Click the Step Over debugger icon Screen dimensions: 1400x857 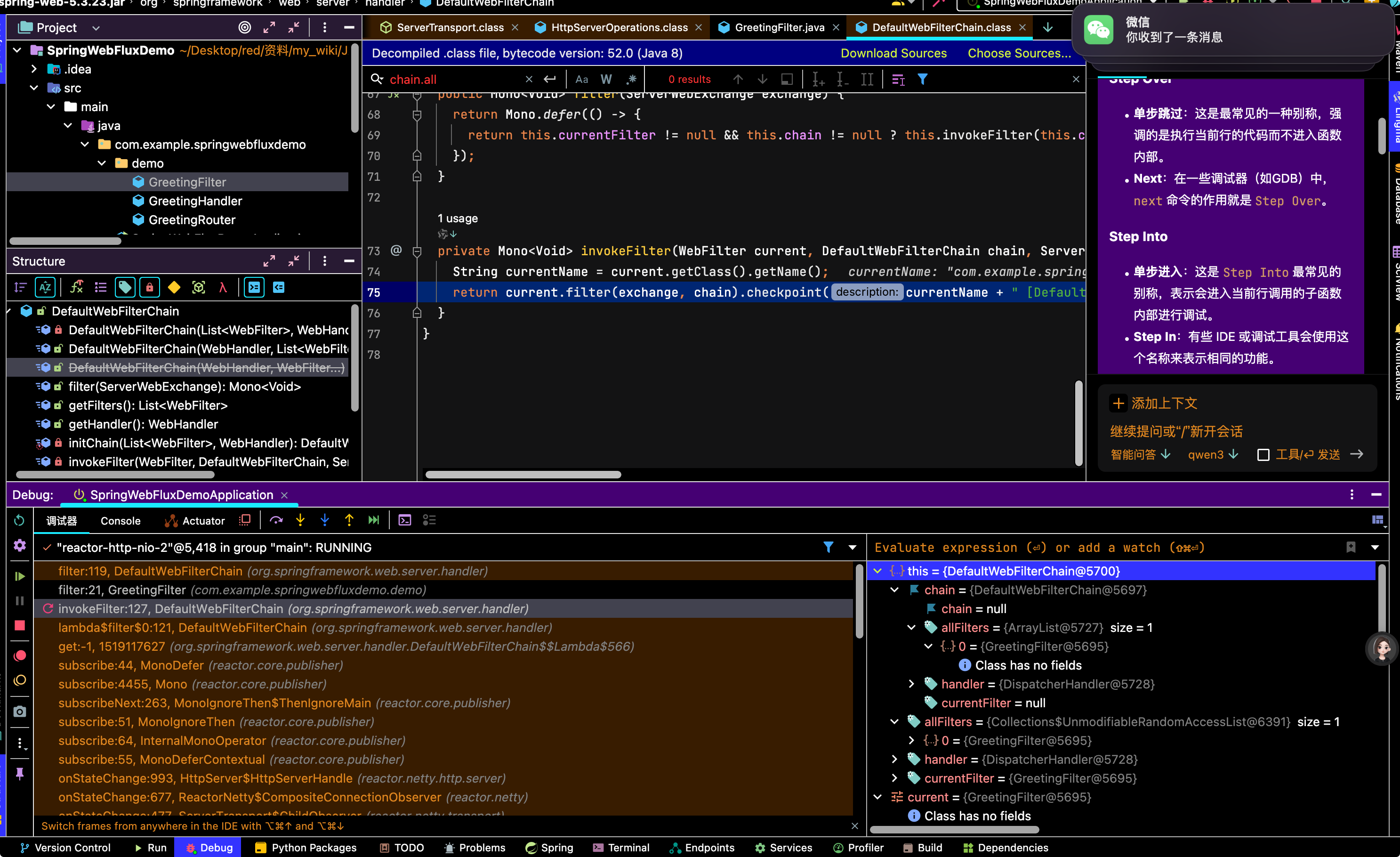click(x=276, y=521)
